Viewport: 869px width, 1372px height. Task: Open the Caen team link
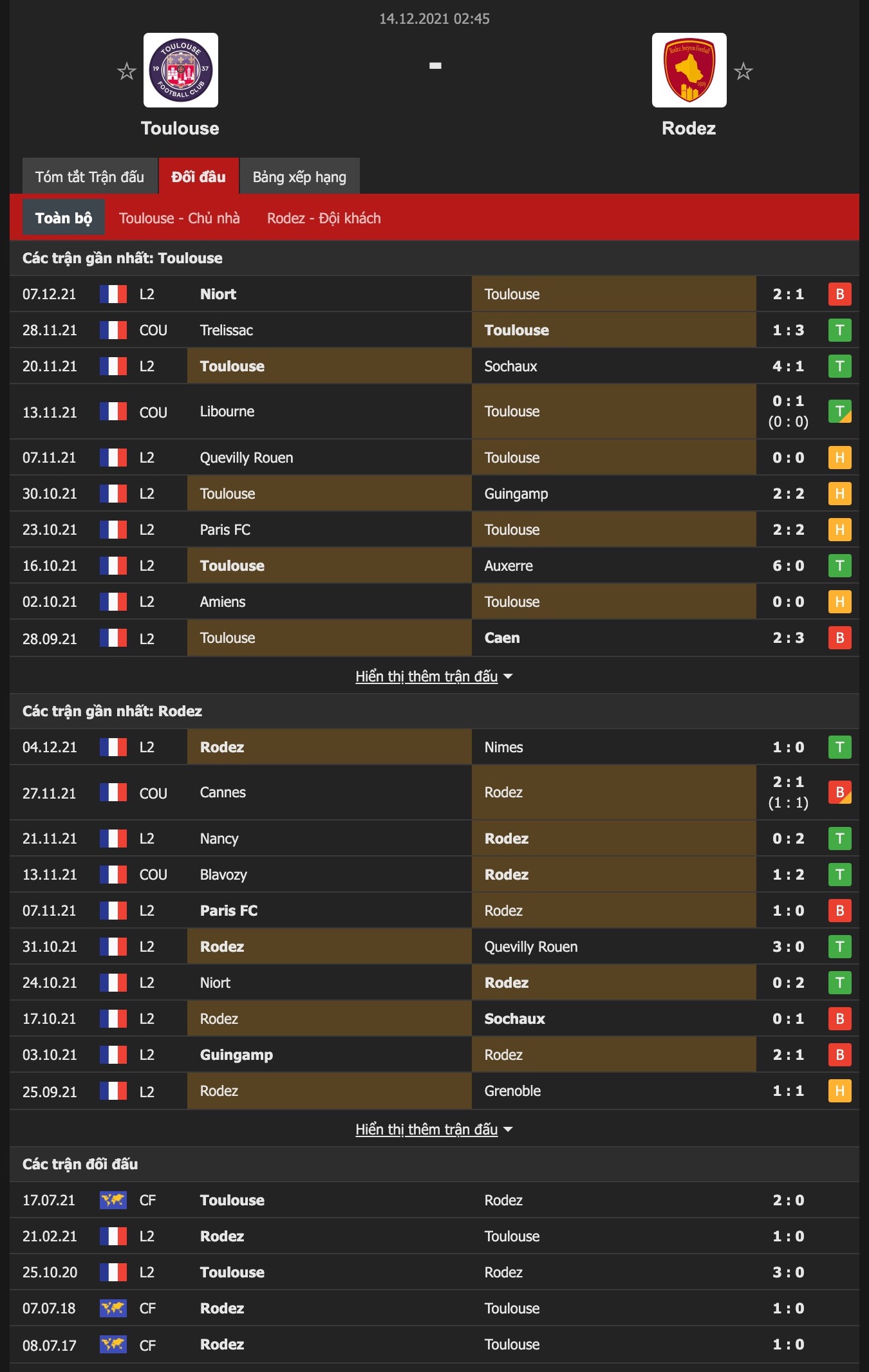coord(502,638)
